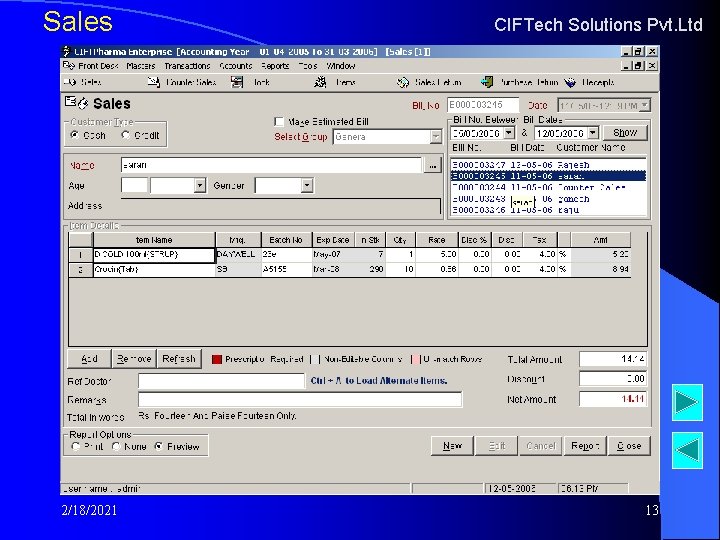720x540 pixels.
Task: Click the Refresh button
Action: point(179,359)
